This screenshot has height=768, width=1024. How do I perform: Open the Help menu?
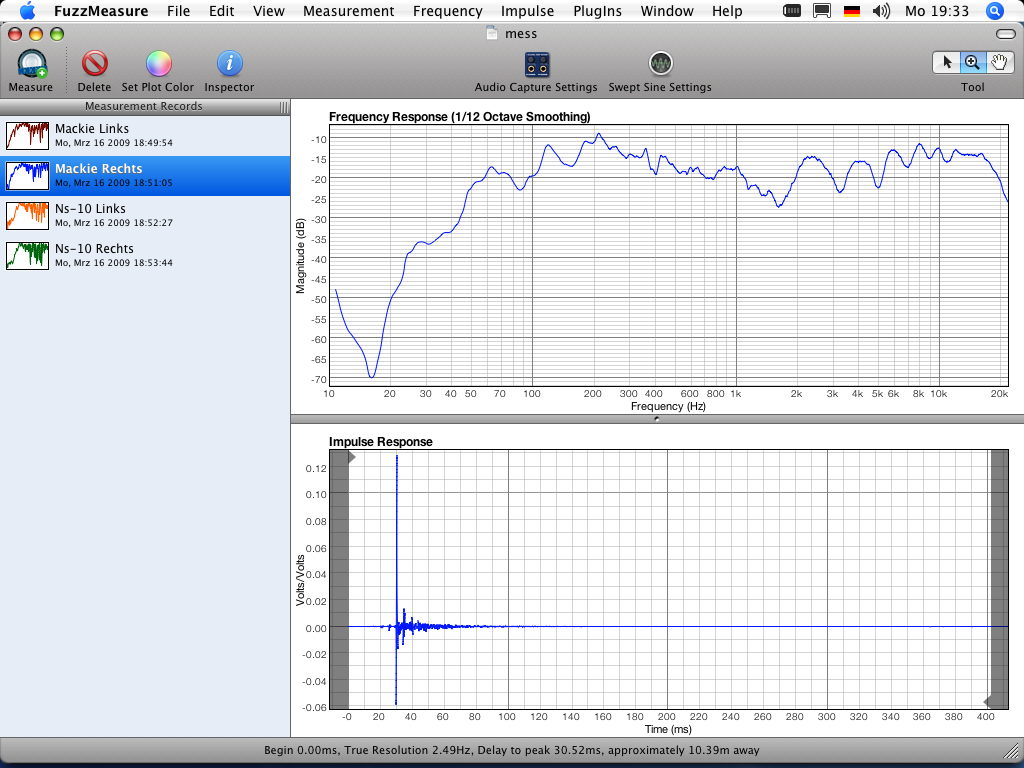coord(727,11)
